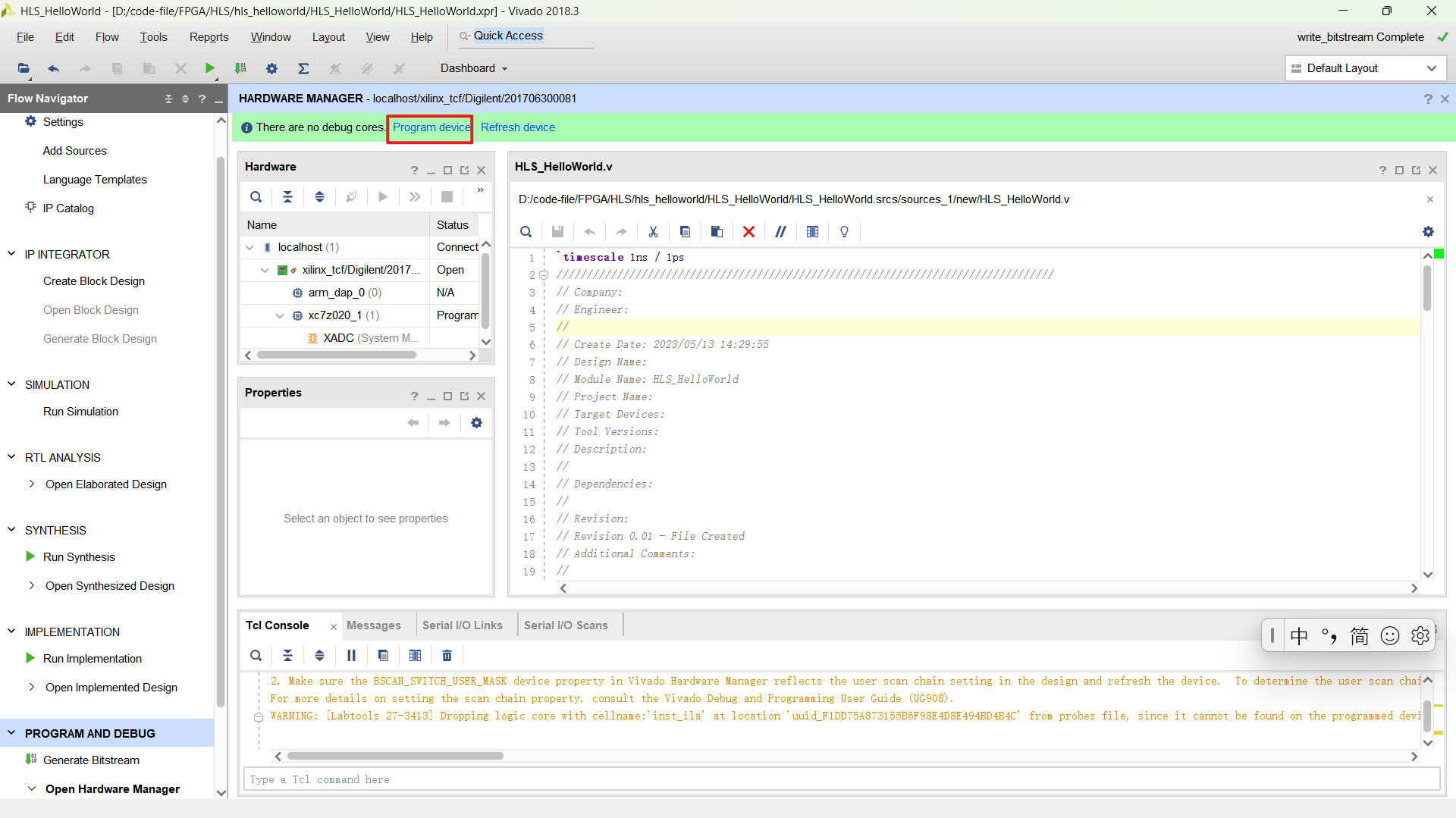
Task: Close the Tcl Console tab
Action: click(x=333, y=626)
